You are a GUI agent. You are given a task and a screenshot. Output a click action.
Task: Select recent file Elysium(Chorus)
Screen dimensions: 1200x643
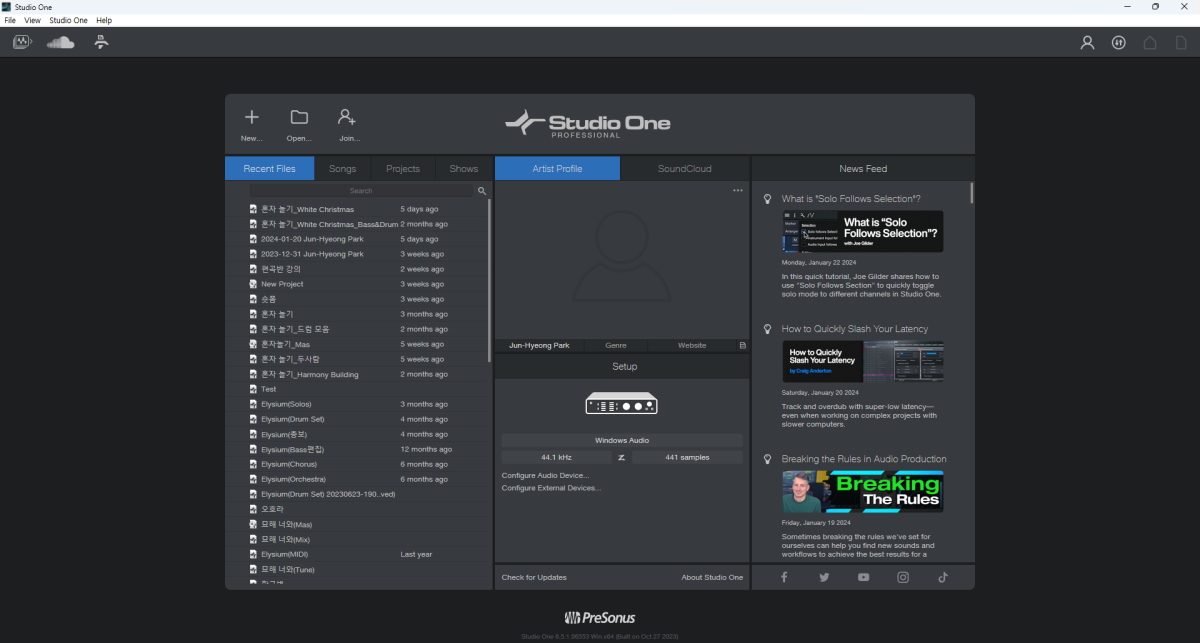(x=366, y=464)
